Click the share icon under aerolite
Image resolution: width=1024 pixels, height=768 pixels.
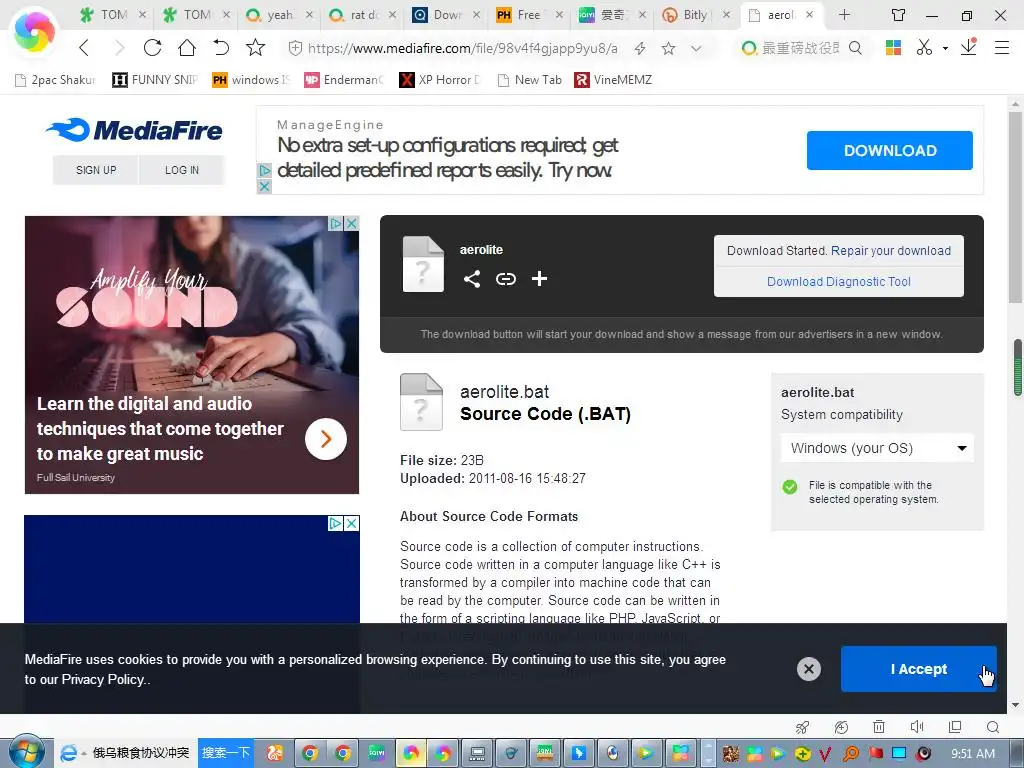pos(472,279)
